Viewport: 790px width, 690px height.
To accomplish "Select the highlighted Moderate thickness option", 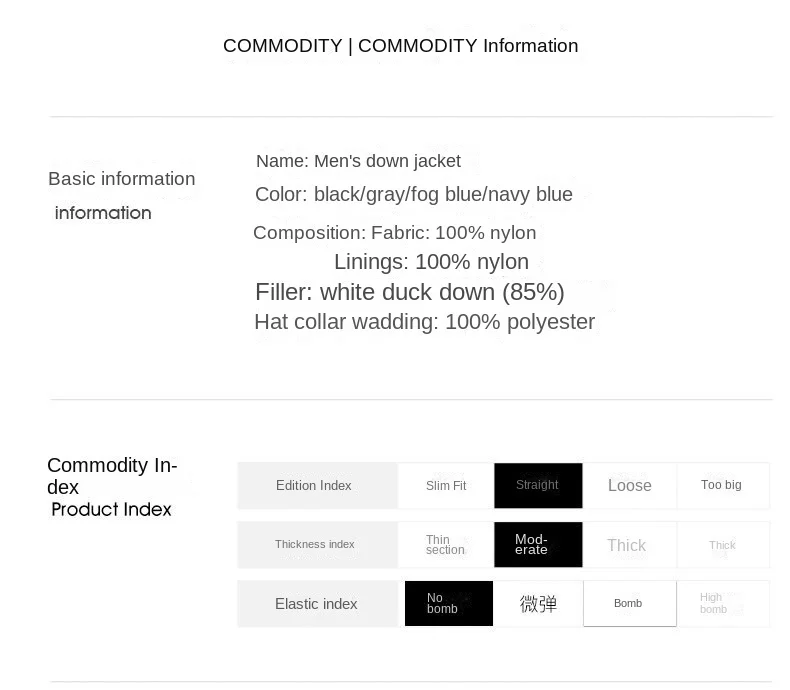I will point(538,545).
